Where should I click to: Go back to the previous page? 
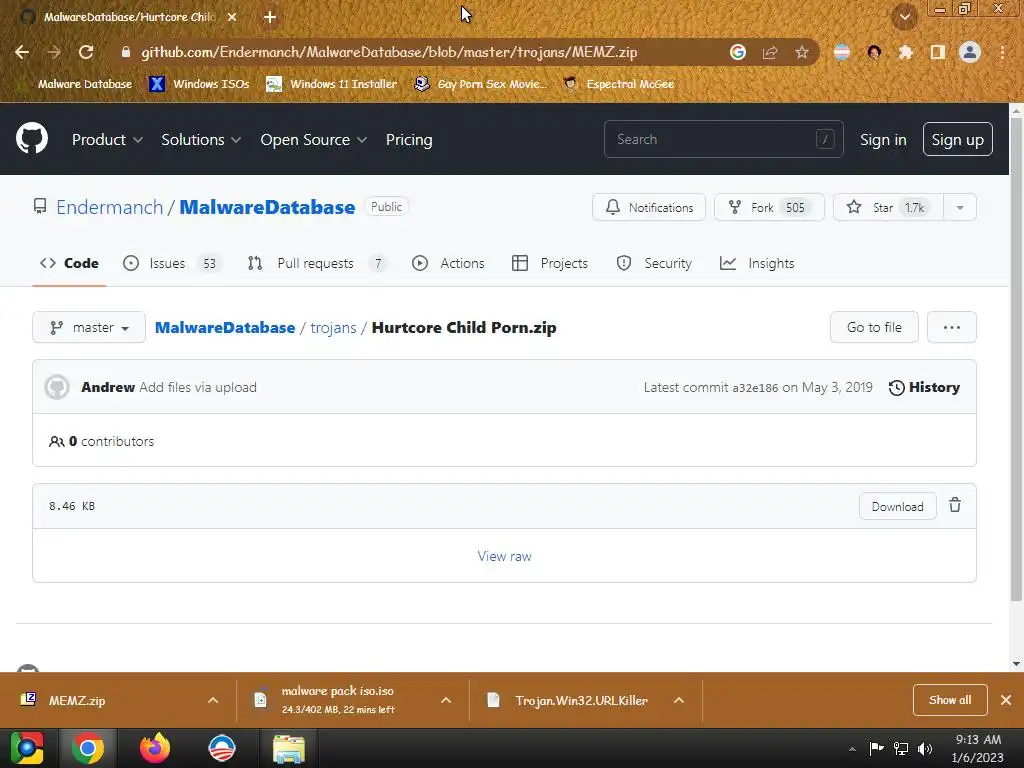coord(22,52)
